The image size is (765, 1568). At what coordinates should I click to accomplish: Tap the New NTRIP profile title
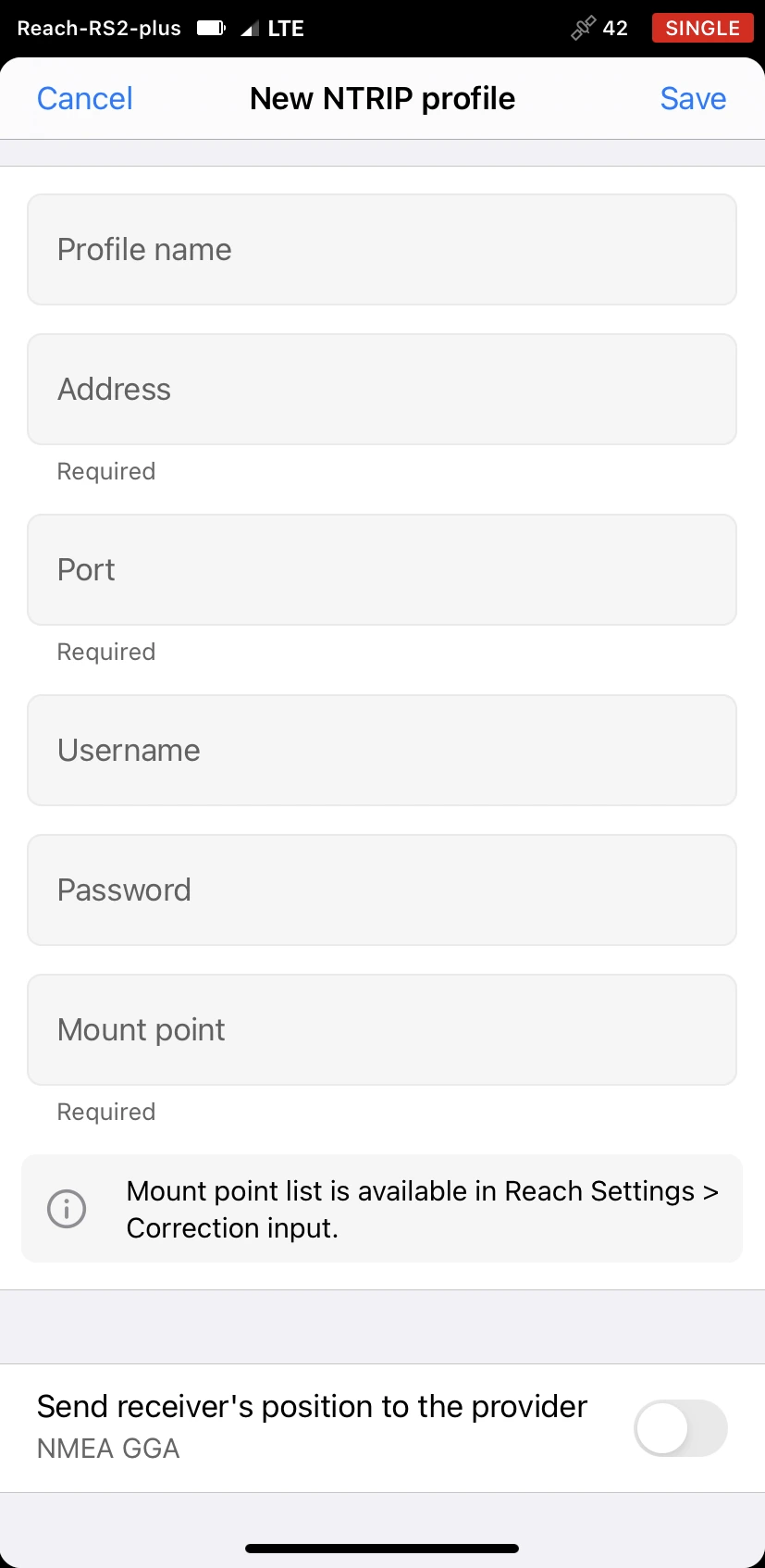pos(382,98)
